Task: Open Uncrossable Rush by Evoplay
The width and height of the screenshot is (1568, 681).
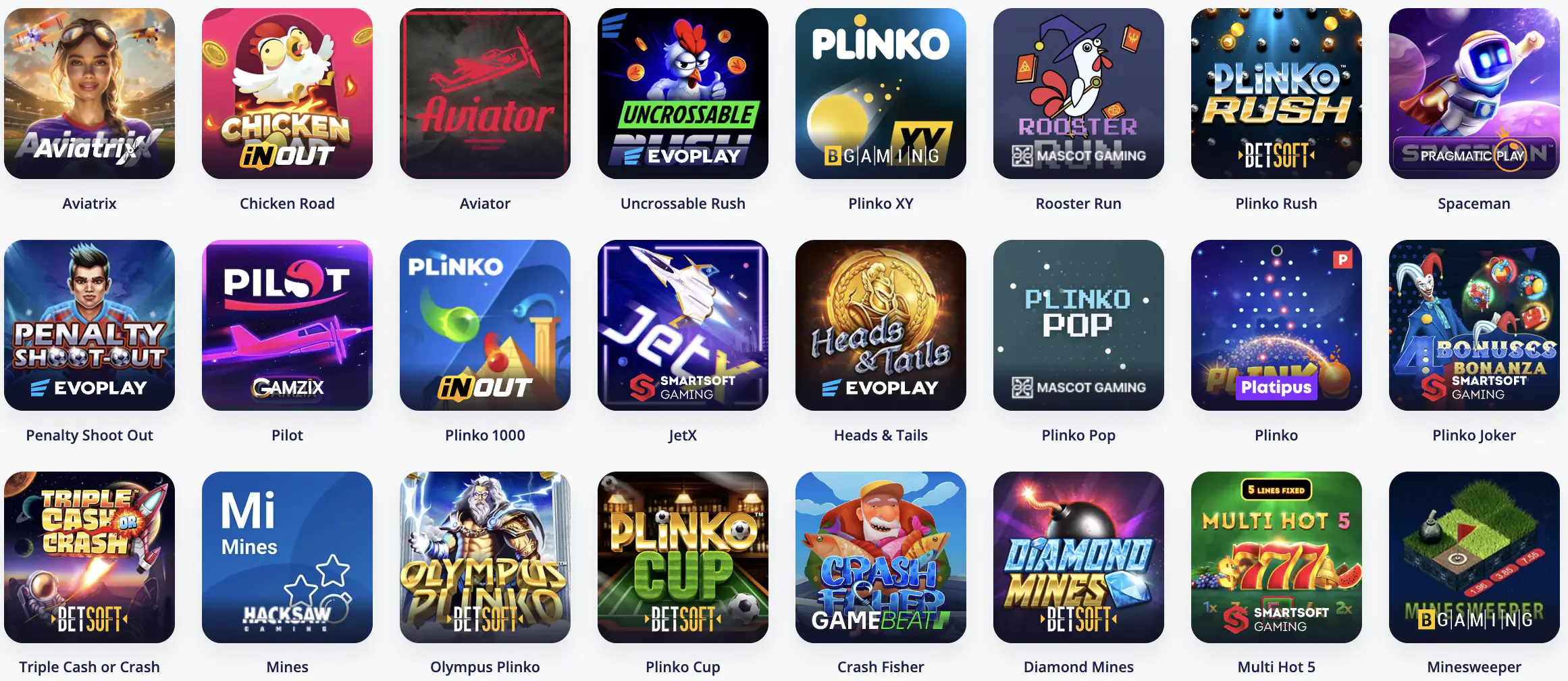Action: [x=683, y=93]
